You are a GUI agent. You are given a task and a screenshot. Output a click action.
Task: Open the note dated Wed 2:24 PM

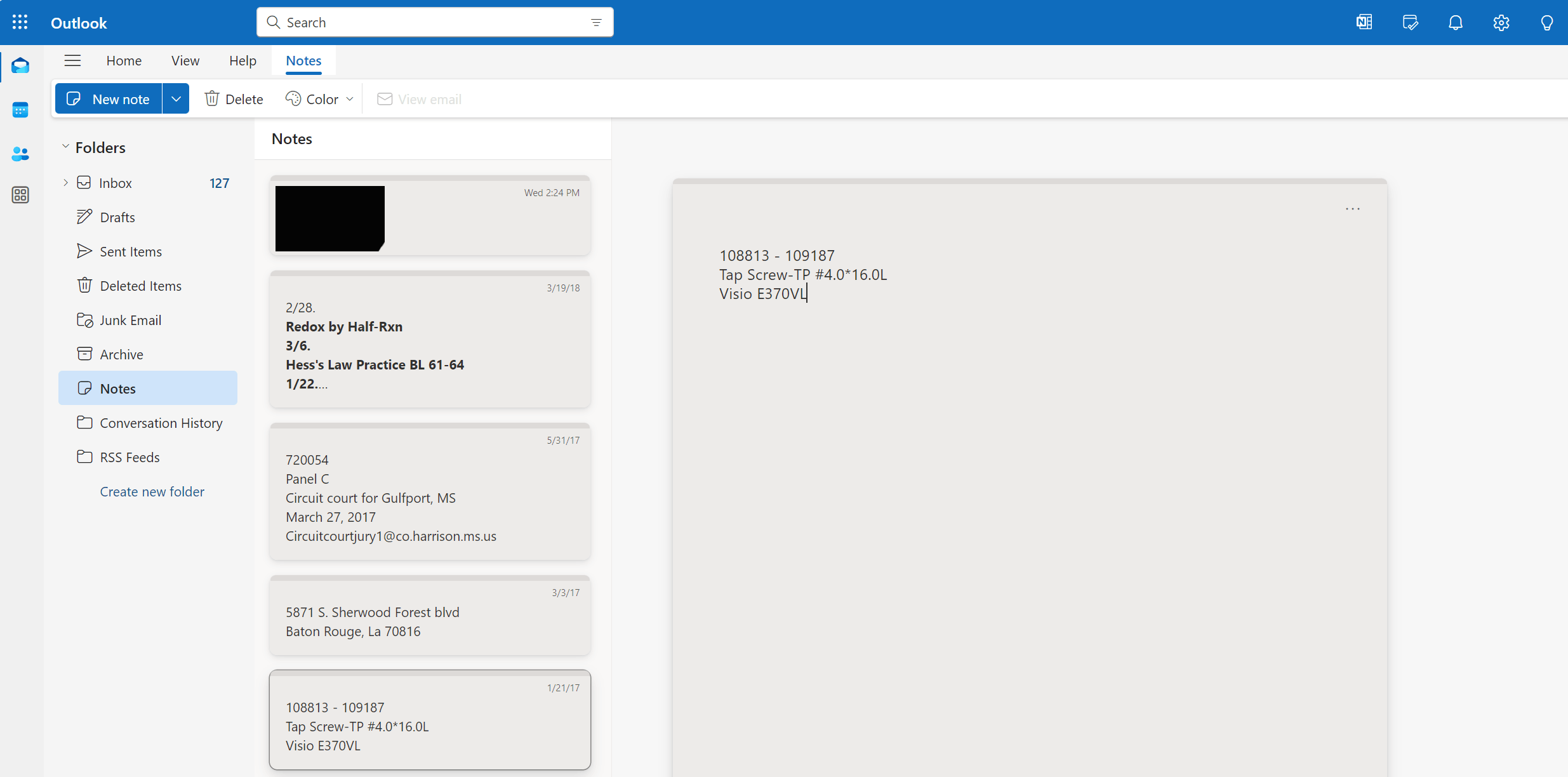click(x=430, y=215)
